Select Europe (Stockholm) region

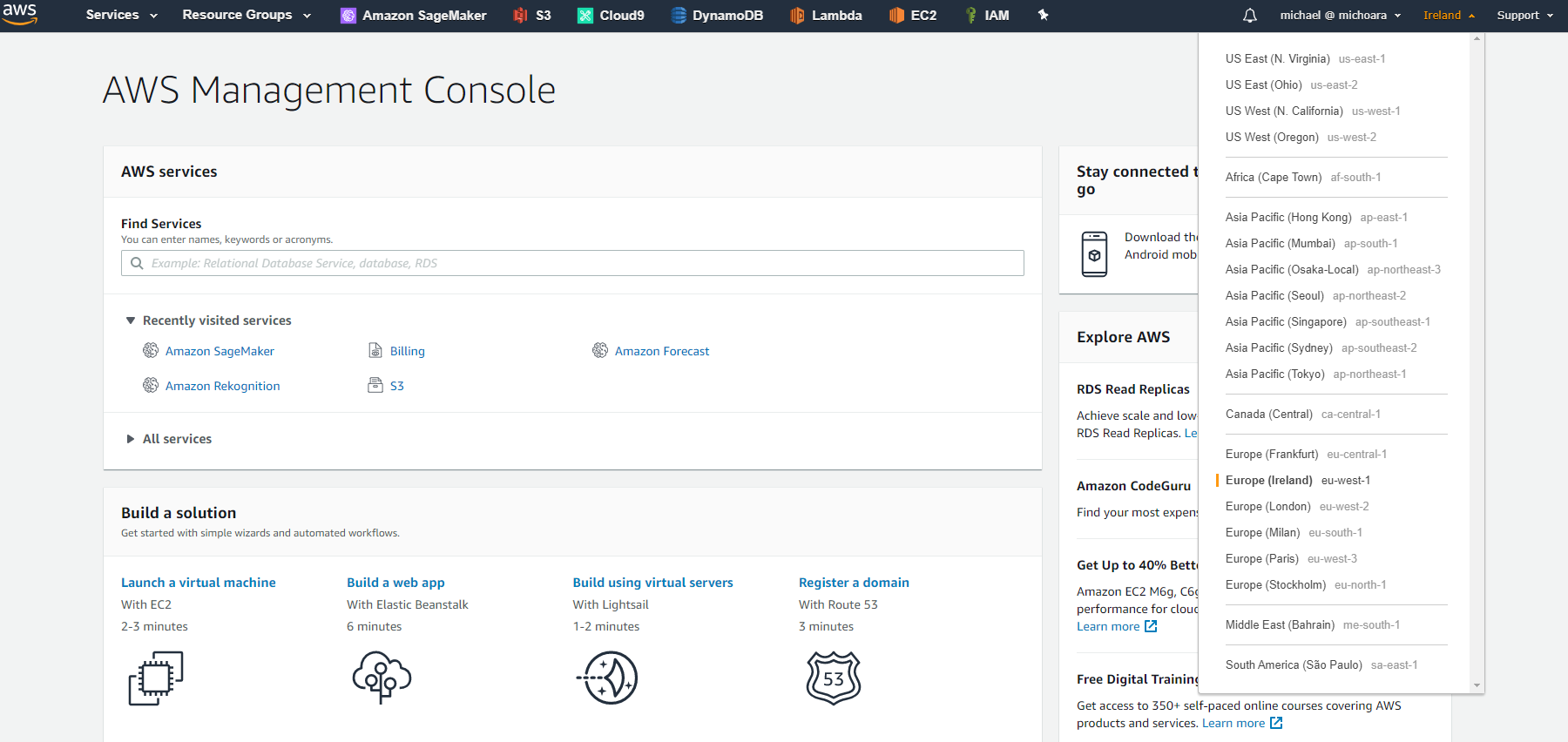[x=1306, y=584]
